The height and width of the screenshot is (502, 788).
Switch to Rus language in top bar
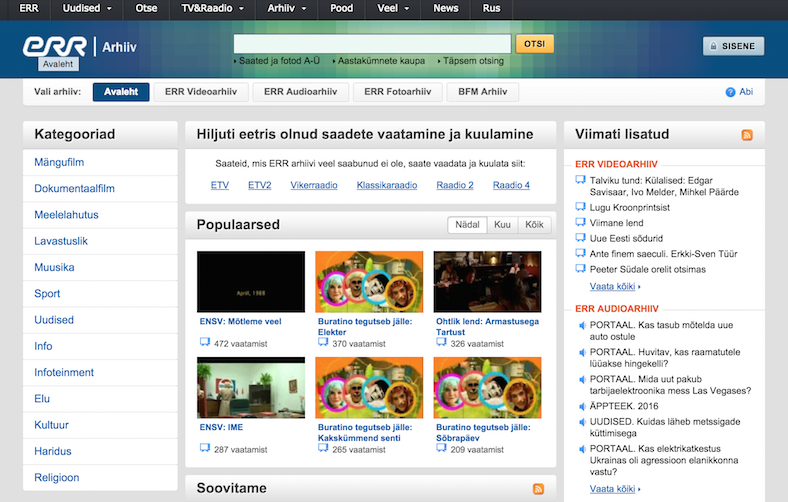491,9
